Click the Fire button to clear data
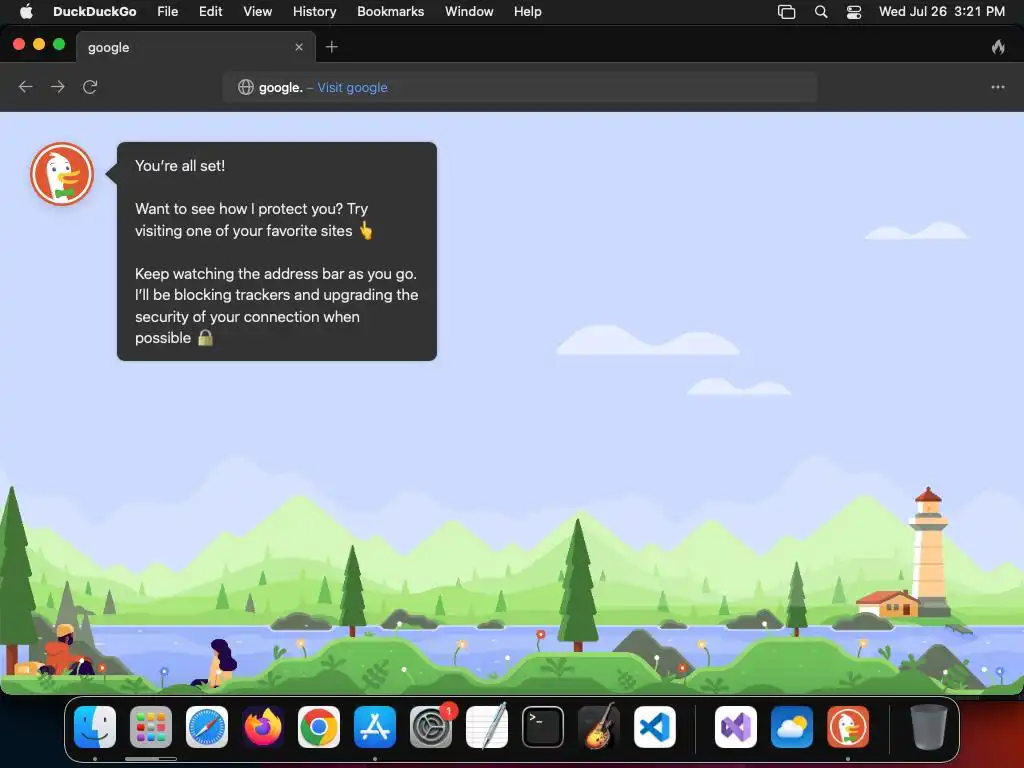The height and width of the screenshot is (768, 1024). (x=997, y=47)
